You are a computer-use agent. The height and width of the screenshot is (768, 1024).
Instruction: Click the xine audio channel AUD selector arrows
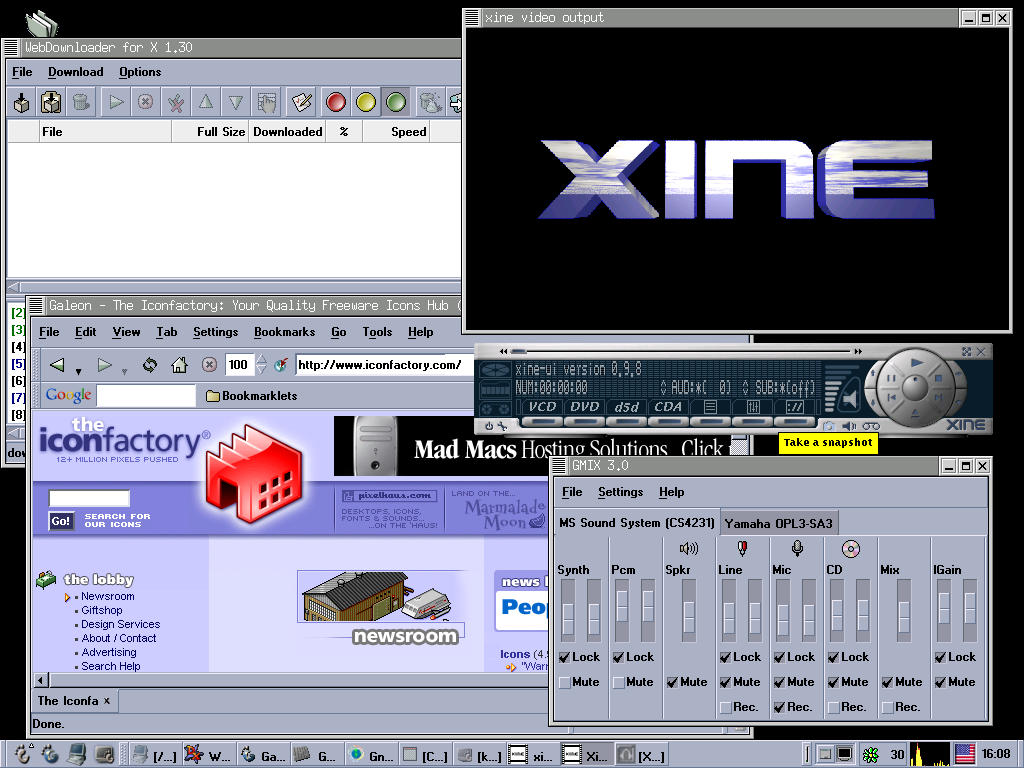tap(664, 387)
